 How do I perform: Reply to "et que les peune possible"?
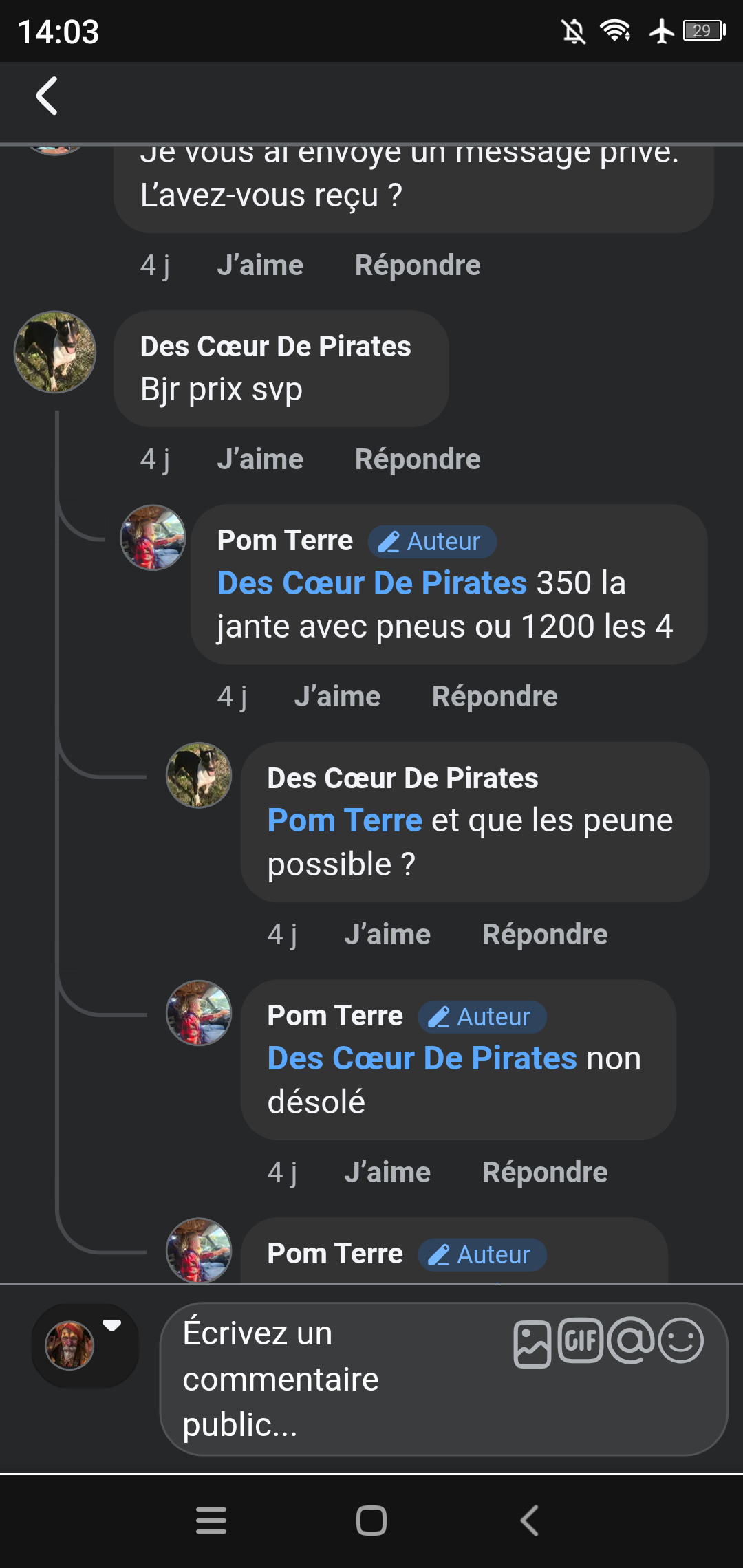click(x=545, y=935)
